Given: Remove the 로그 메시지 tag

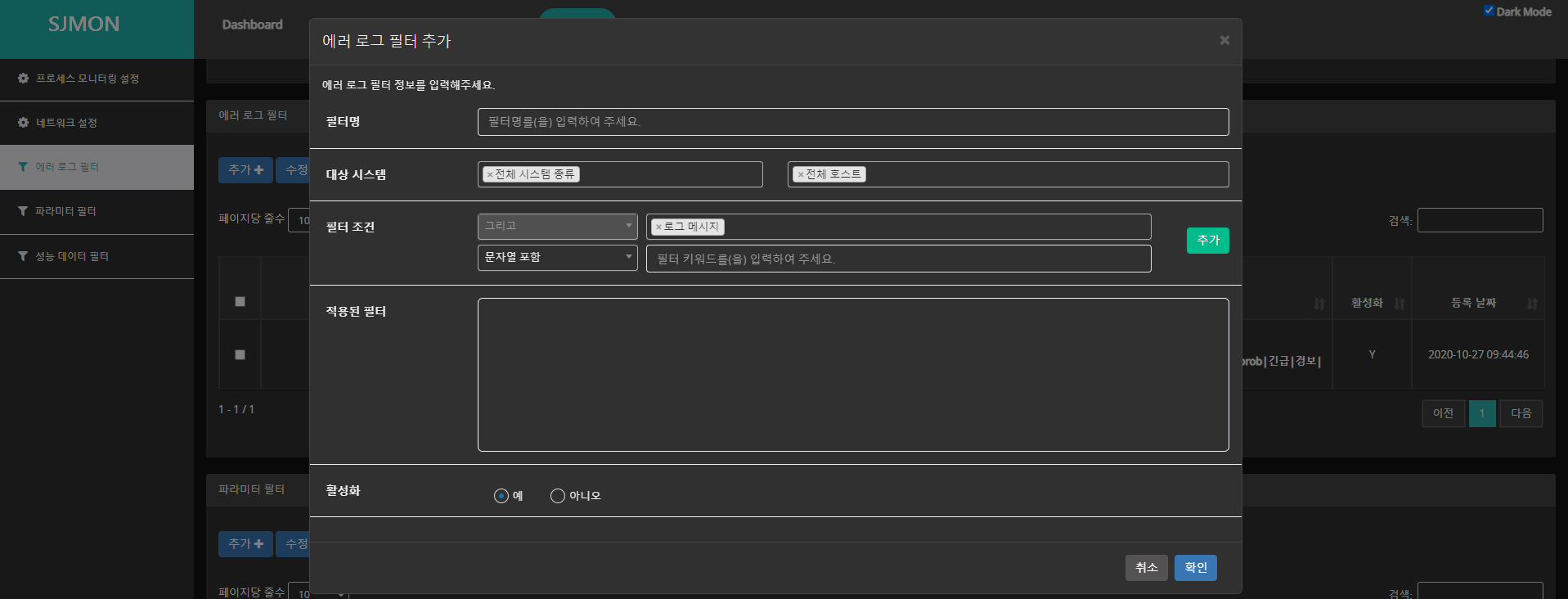Looking at the screenshot, I should pyautogui.click(x=658, y=227).
